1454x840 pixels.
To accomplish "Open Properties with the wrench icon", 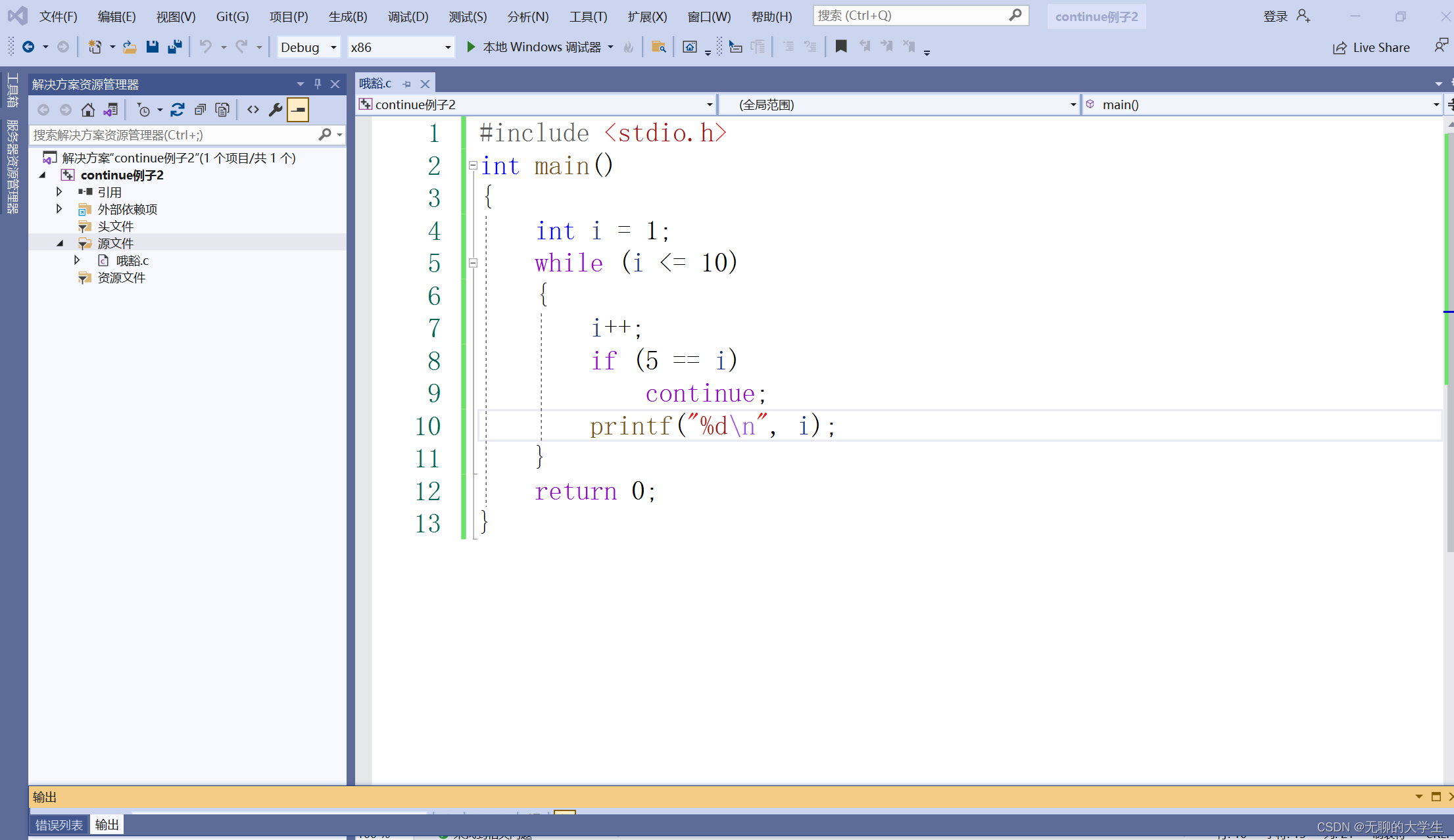I will tap(276, 110).
